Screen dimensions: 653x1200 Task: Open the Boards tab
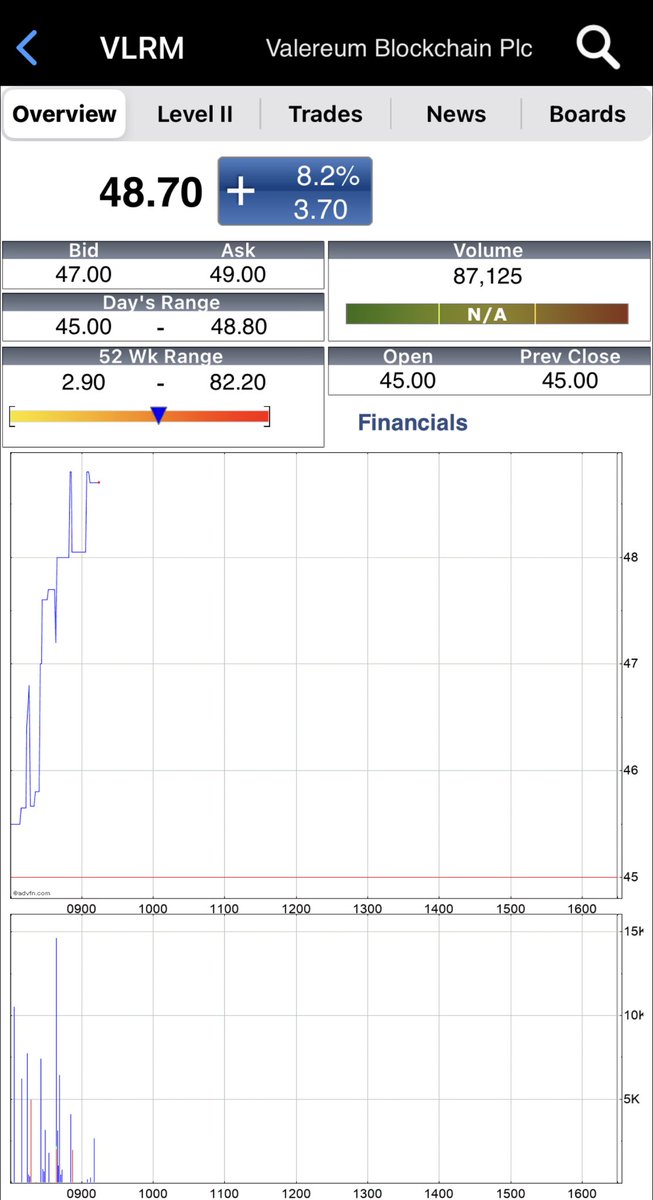pos(588,114)
